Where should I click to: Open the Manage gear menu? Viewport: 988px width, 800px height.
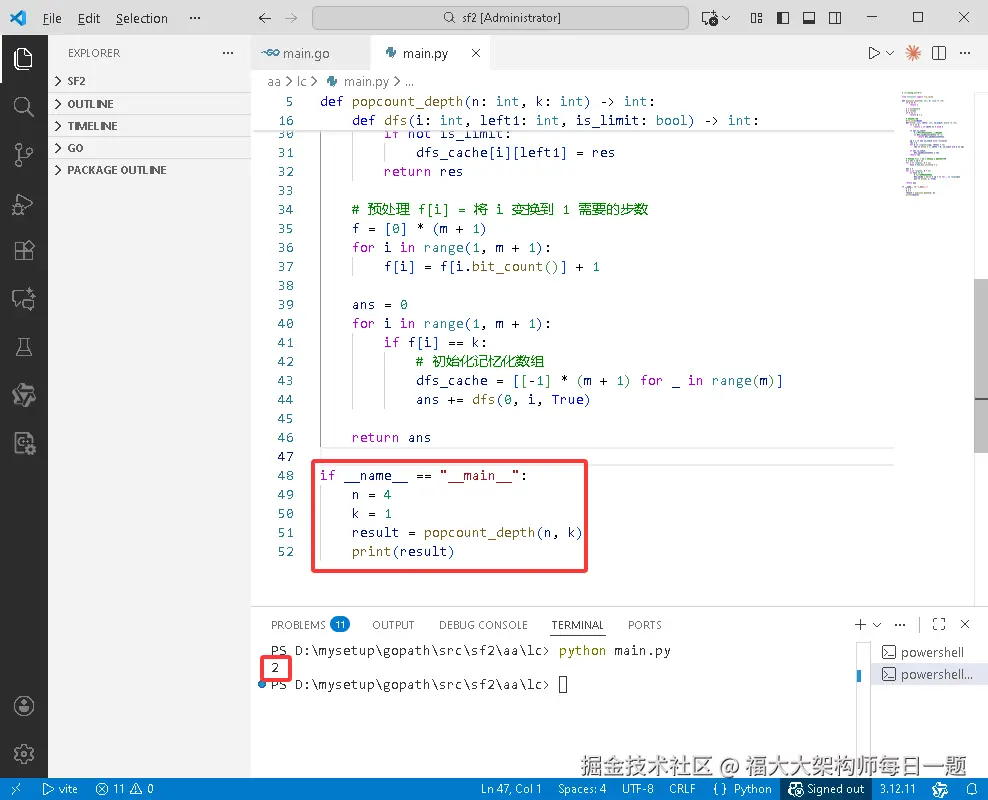[x=23, y=753]
